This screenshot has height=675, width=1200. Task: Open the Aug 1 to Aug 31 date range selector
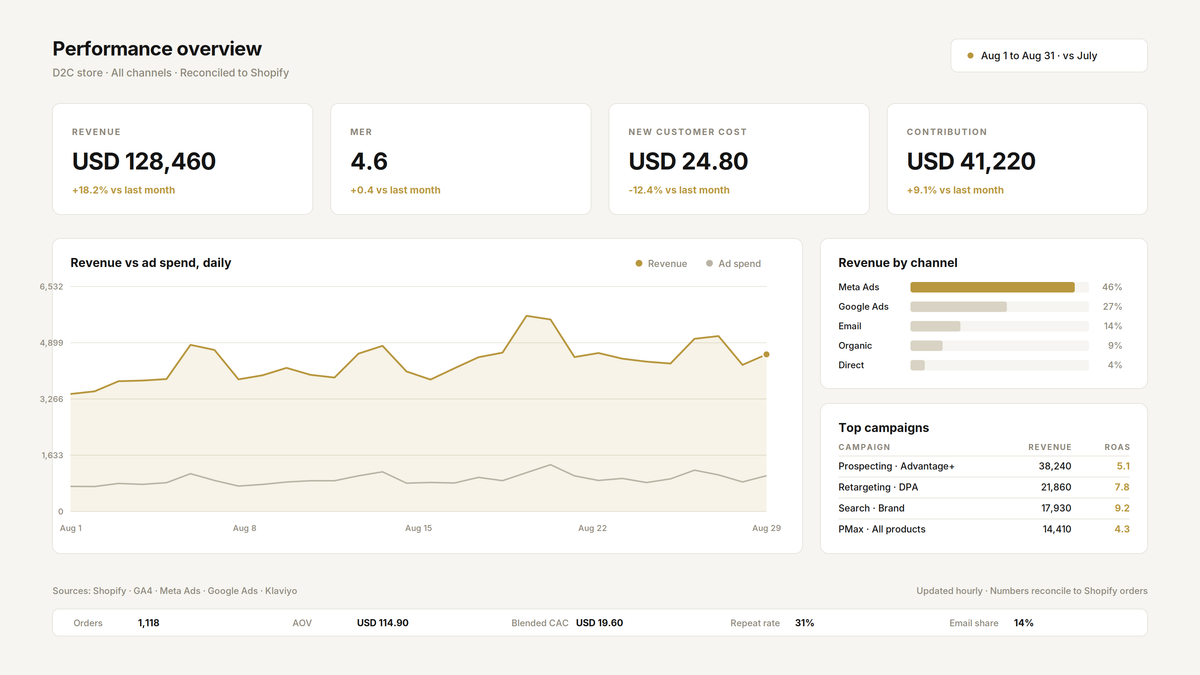1049,56
